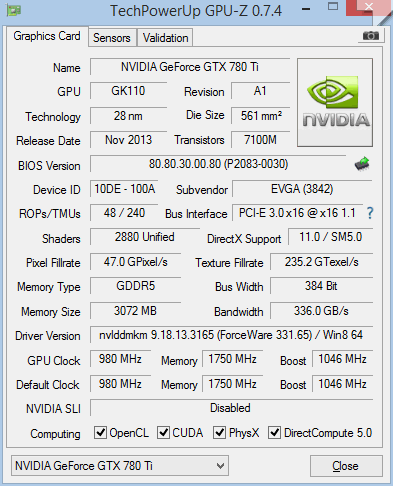The height and width of the screenshot is (486, 393).
Task: Click the BIOS Version label
Action: coord(49,166)
